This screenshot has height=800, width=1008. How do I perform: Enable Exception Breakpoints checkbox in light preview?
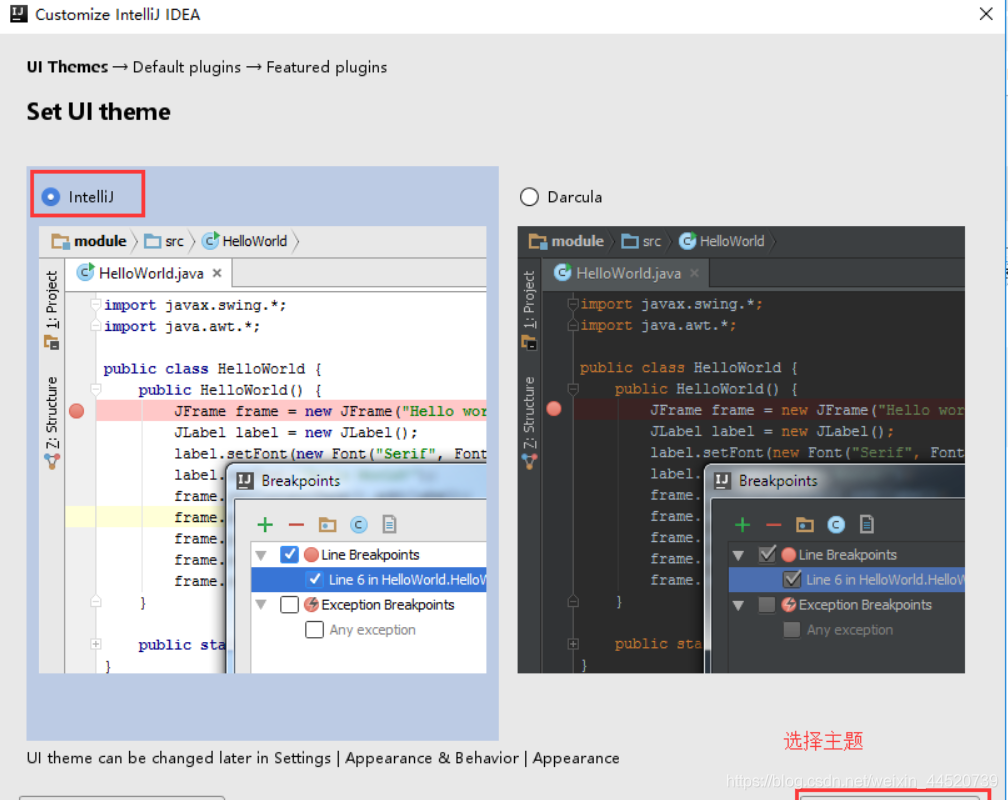coord(289,605)
